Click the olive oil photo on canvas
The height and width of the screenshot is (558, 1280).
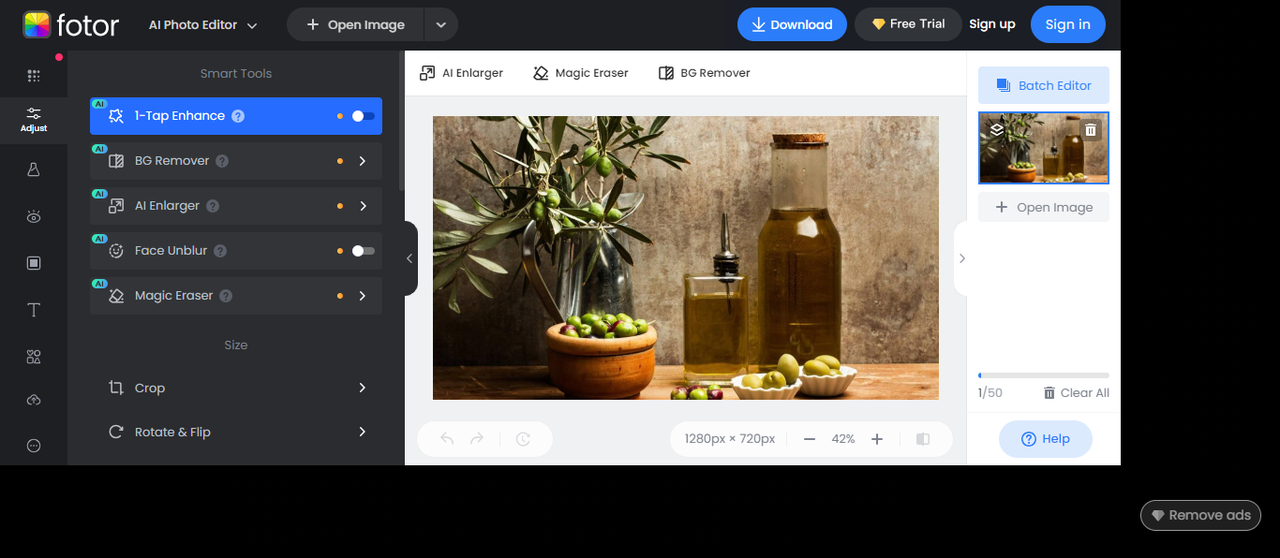tap(685, 258)
